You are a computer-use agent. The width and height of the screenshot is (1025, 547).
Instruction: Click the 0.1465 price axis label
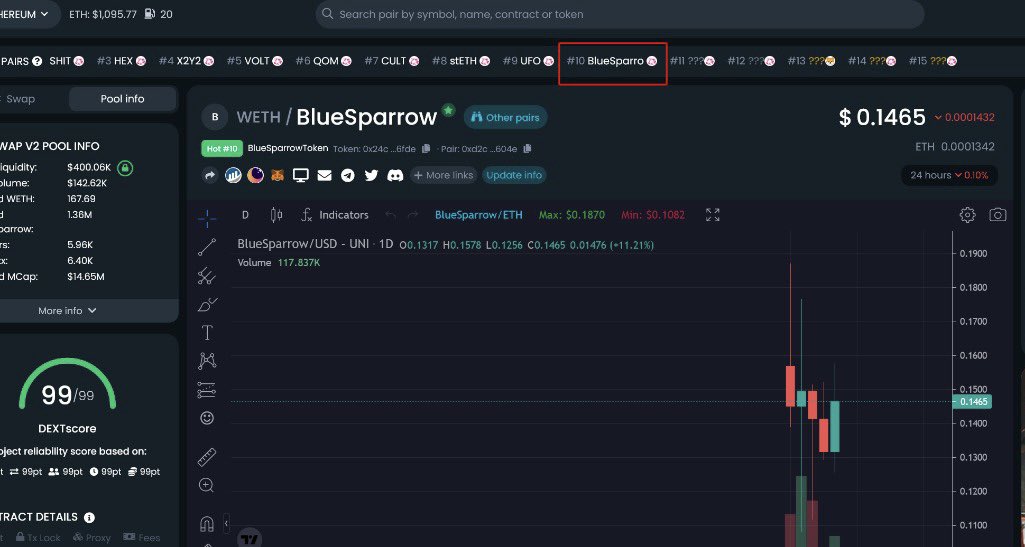(x=972, y=401)
